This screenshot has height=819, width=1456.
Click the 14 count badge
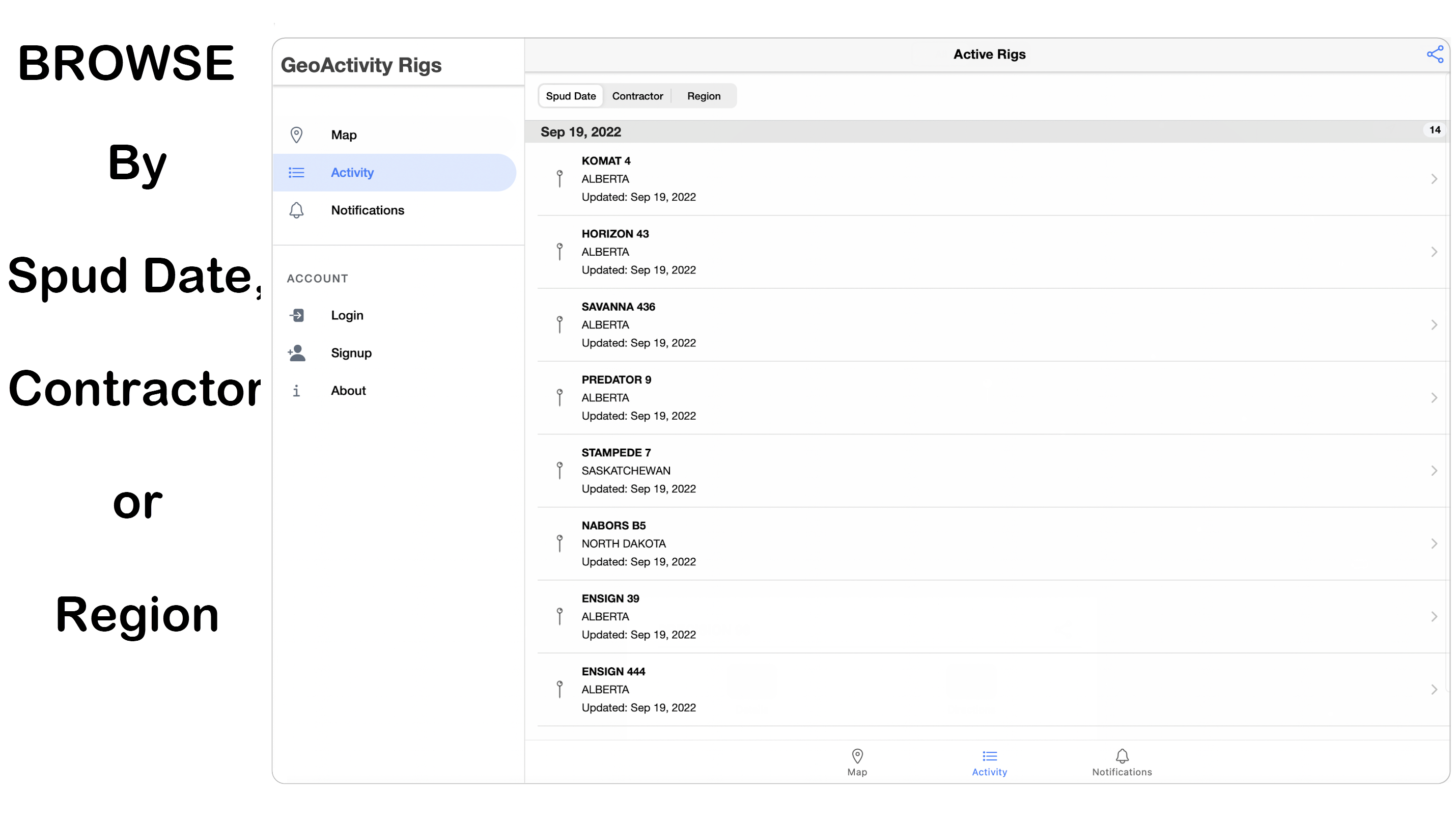[1435, 130]
